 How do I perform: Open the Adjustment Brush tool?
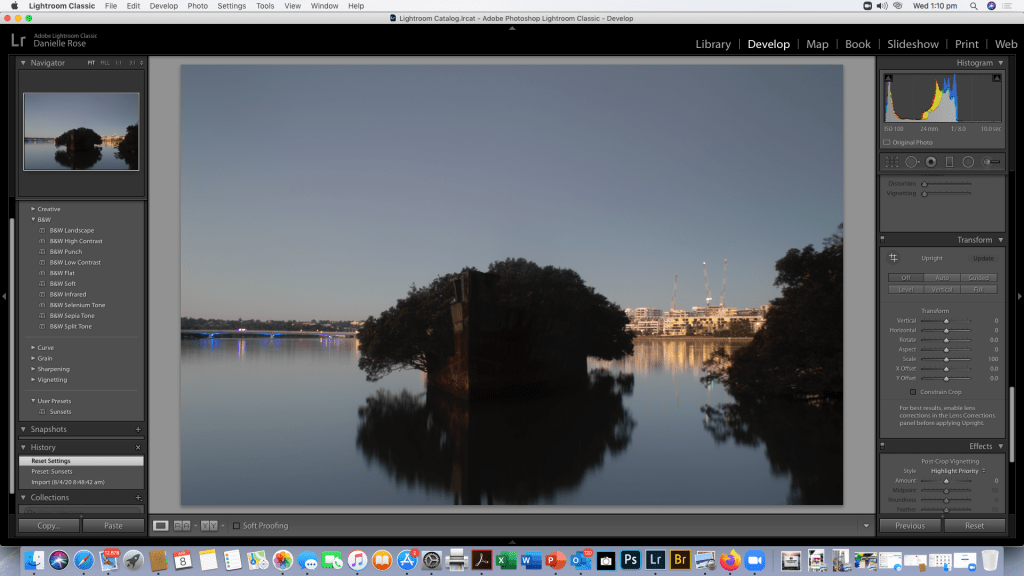991,162
